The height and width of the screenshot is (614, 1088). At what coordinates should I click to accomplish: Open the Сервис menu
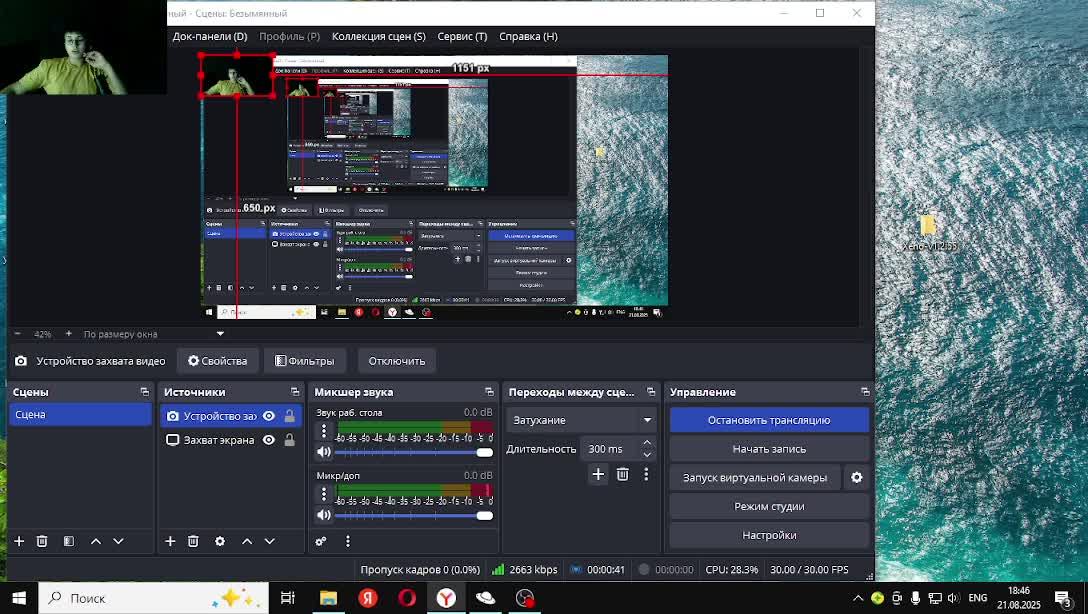462,36
